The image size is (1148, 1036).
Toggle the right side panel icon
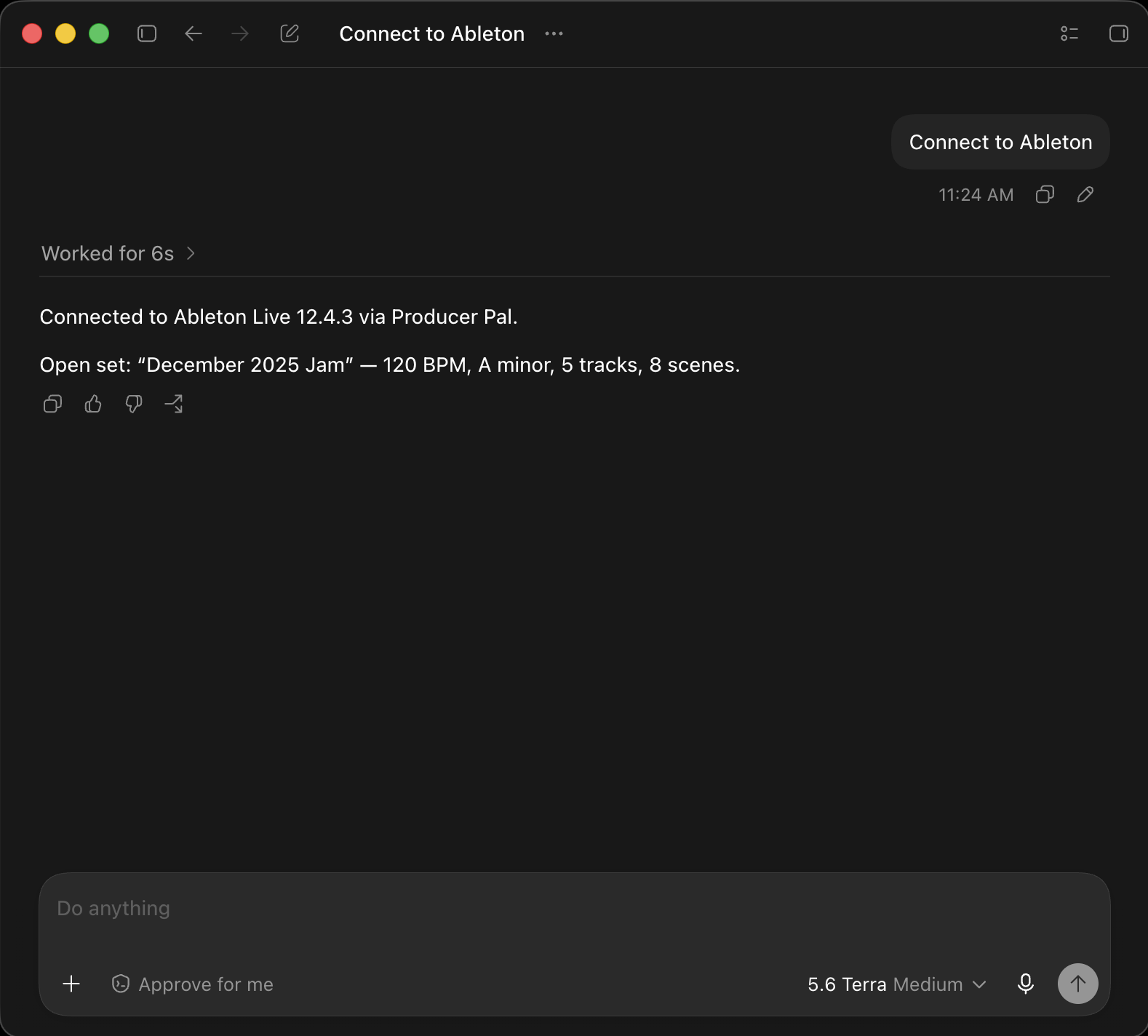(1119, 33)
